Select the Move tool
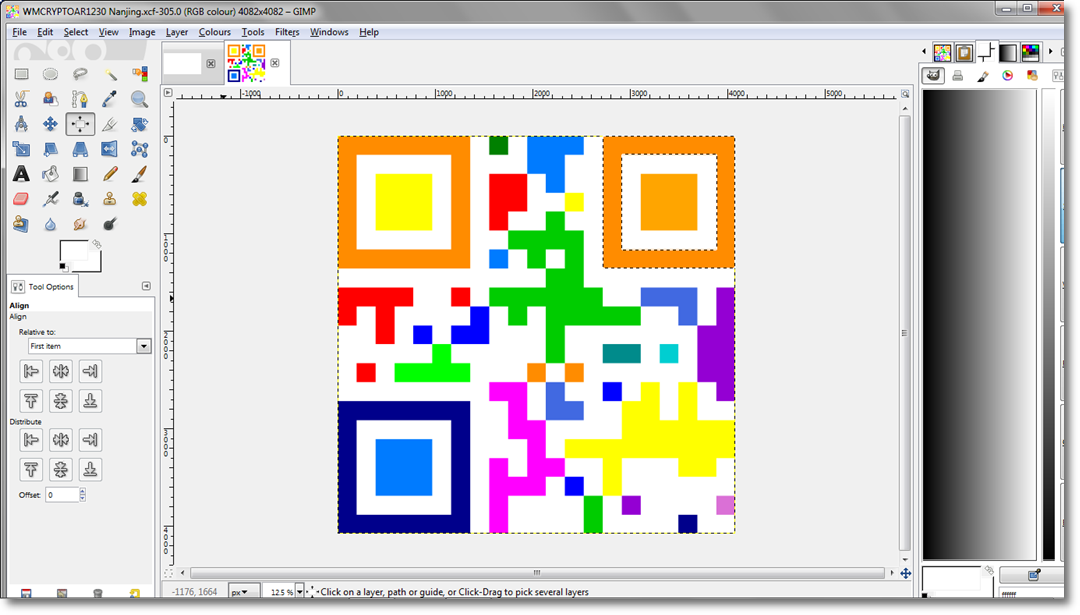The height and width of the screenshot is (615, 1080). [x=50, y=124]
